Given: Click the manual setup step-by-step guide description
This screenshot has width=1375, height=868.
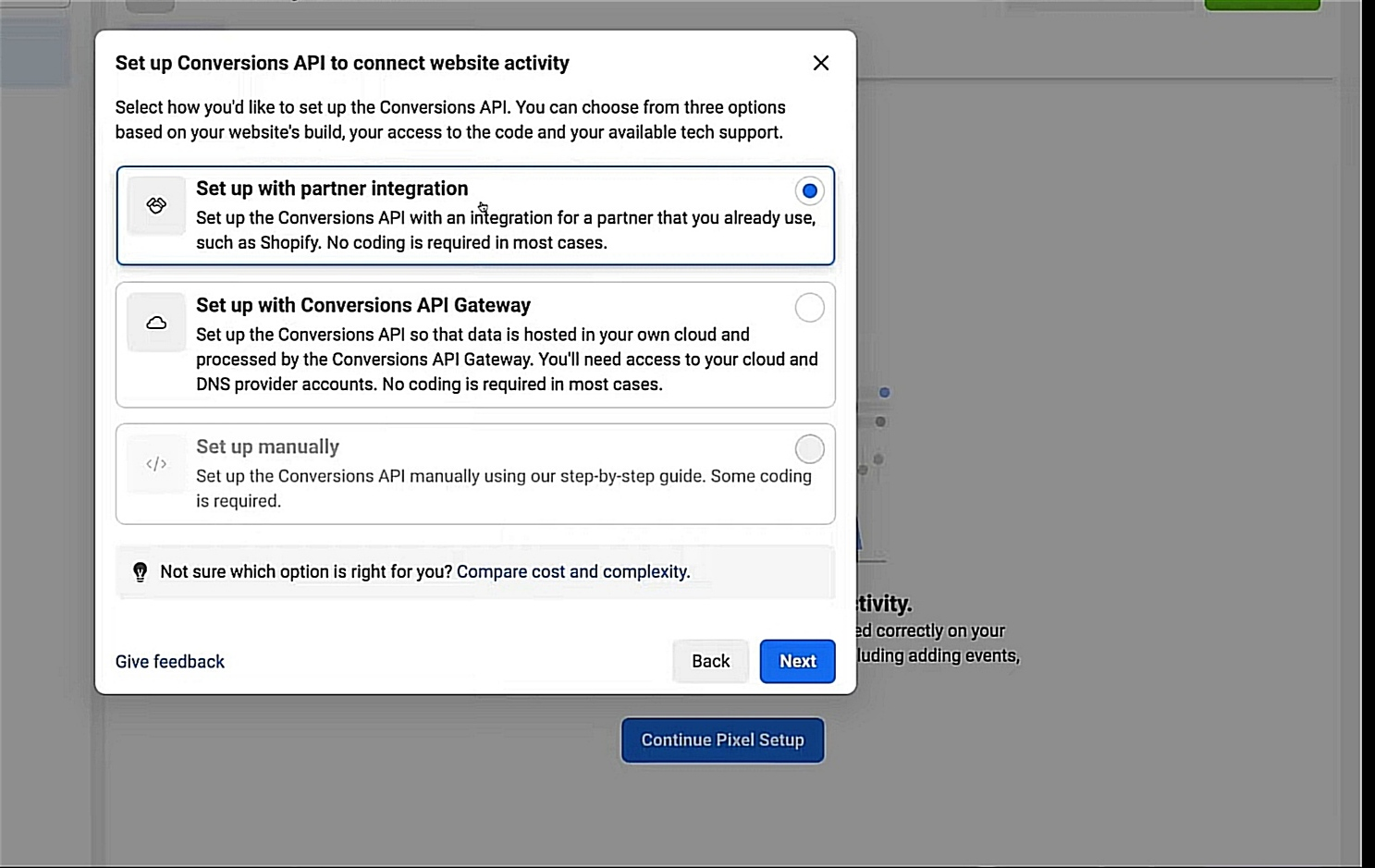Looking at the screenshot, I should coord(503,488).
